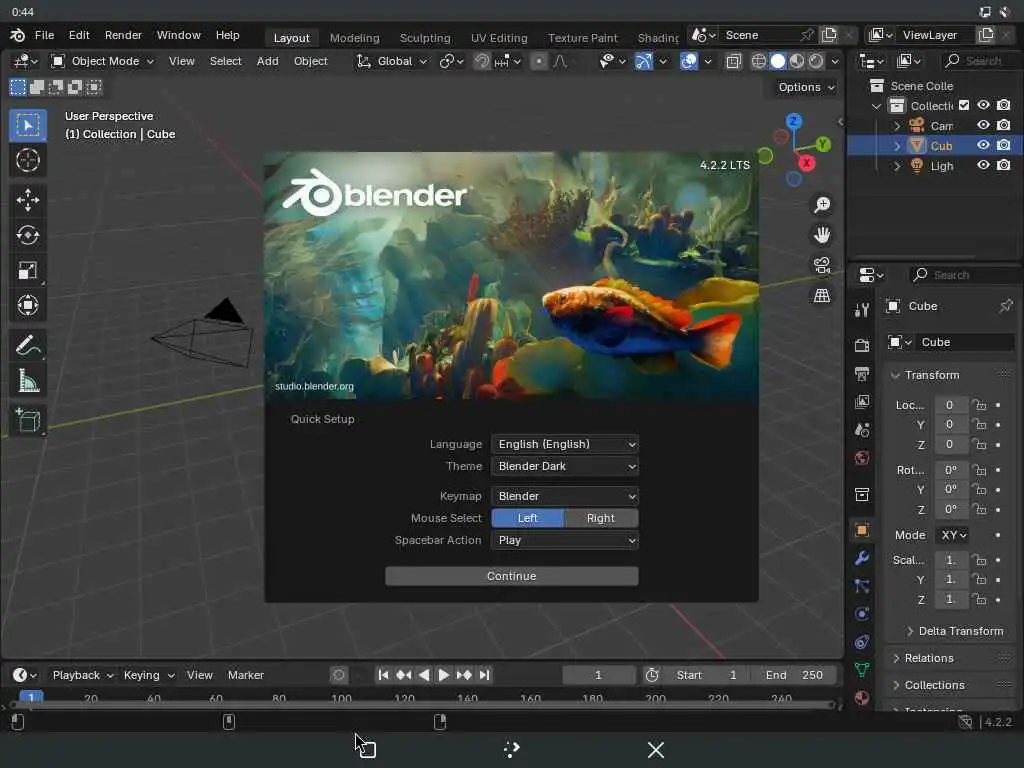Open the Render menu
The width and height of the screenshot is (1024, 768).
[x=123, y=35]
